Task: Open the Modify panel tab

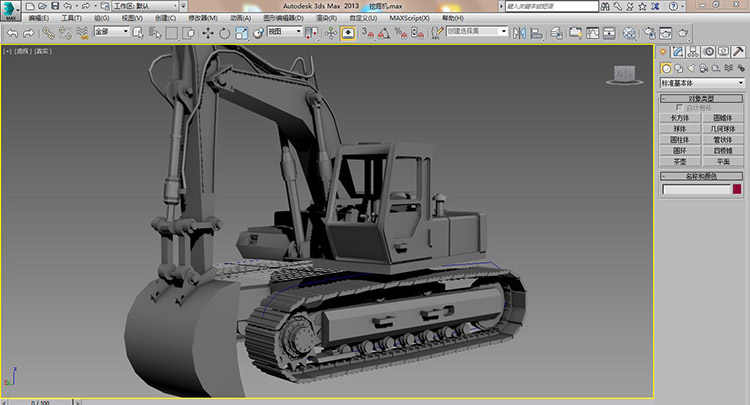Action: (x=678, y=51)
